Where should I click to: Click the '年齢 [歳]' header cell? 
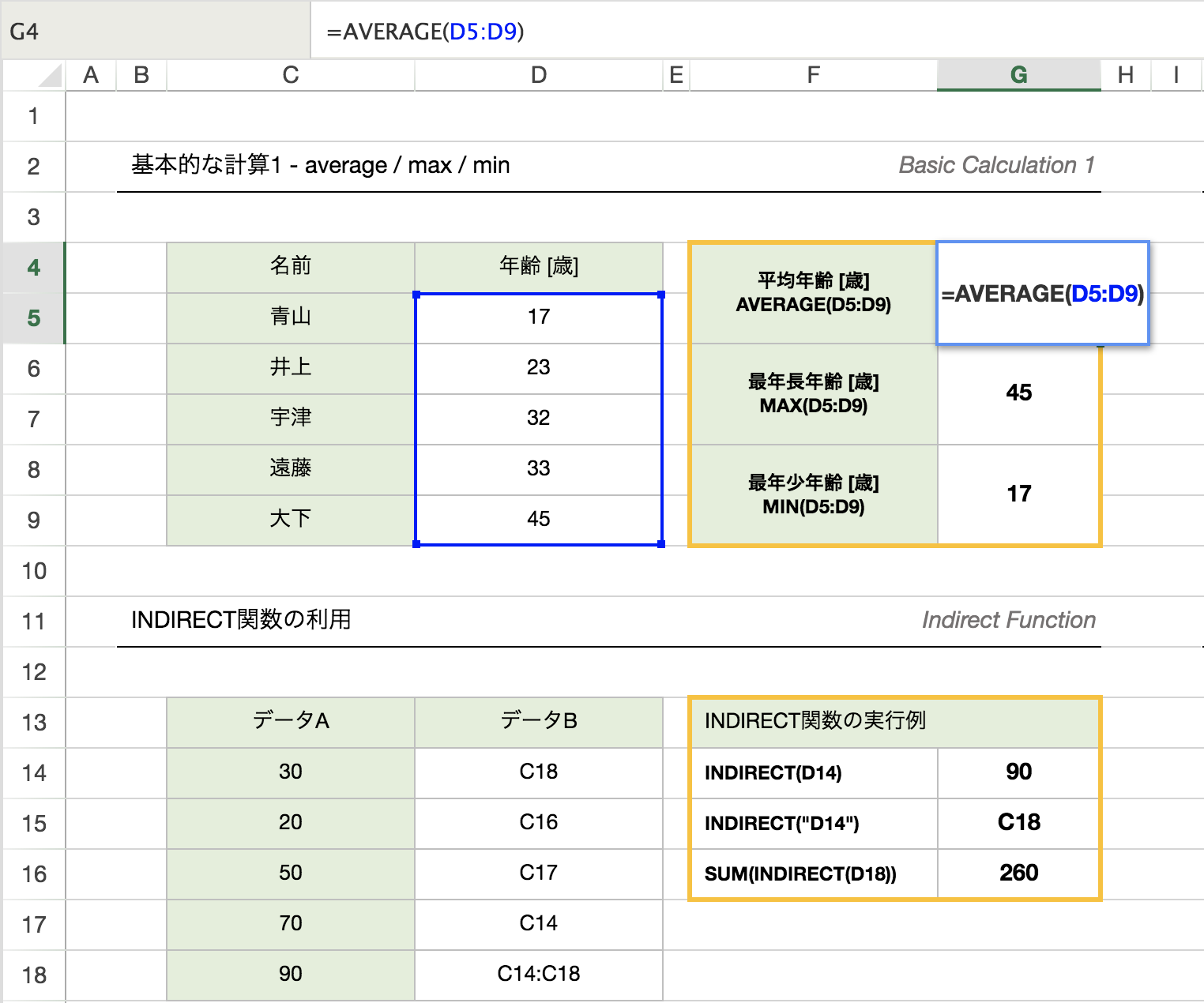click(539, 268)
